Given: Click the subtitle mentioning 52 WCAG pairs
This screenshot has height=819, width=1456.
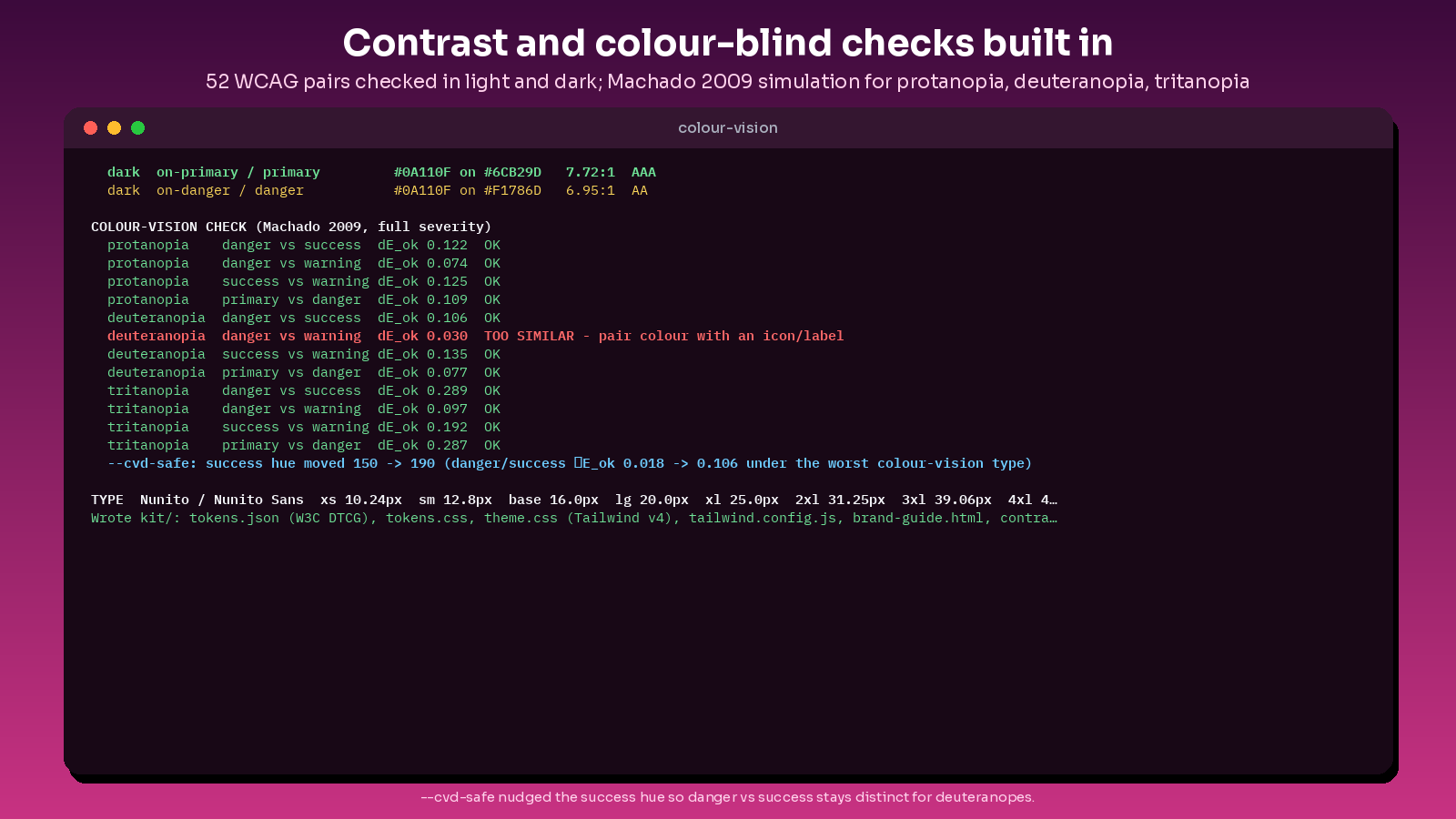Looking at the screenshot, I should tap(728, 81).
